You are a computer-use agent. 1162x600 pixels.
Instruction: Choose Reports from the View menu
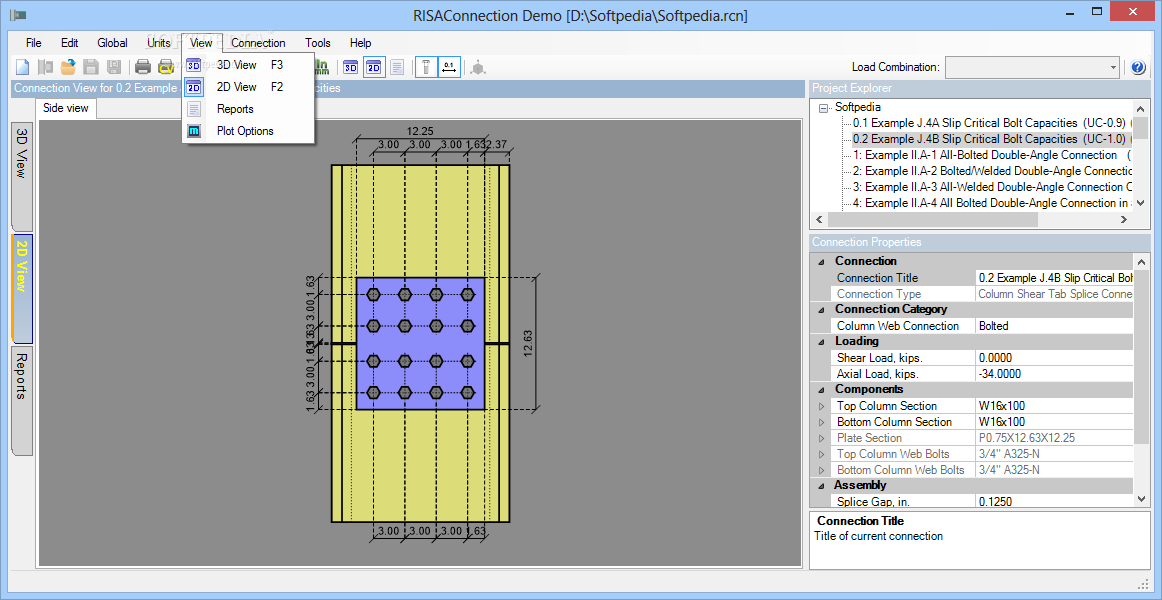249,110
